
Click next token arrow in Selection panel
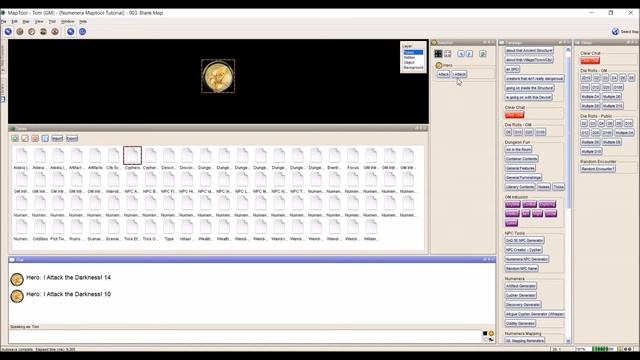coord(469,53)
